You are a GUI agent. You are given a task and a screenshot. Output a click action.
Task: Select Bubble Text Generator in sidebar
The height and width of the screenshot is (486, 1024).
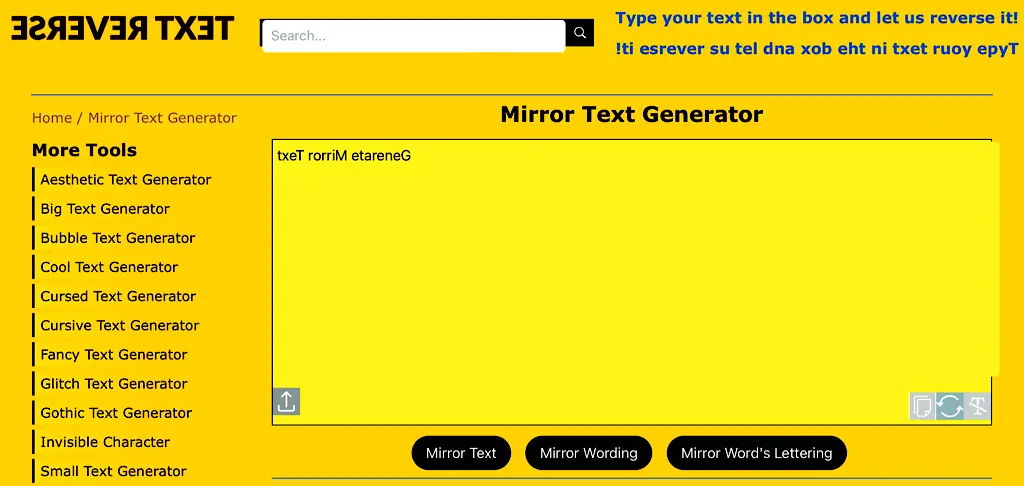(118, 238)
